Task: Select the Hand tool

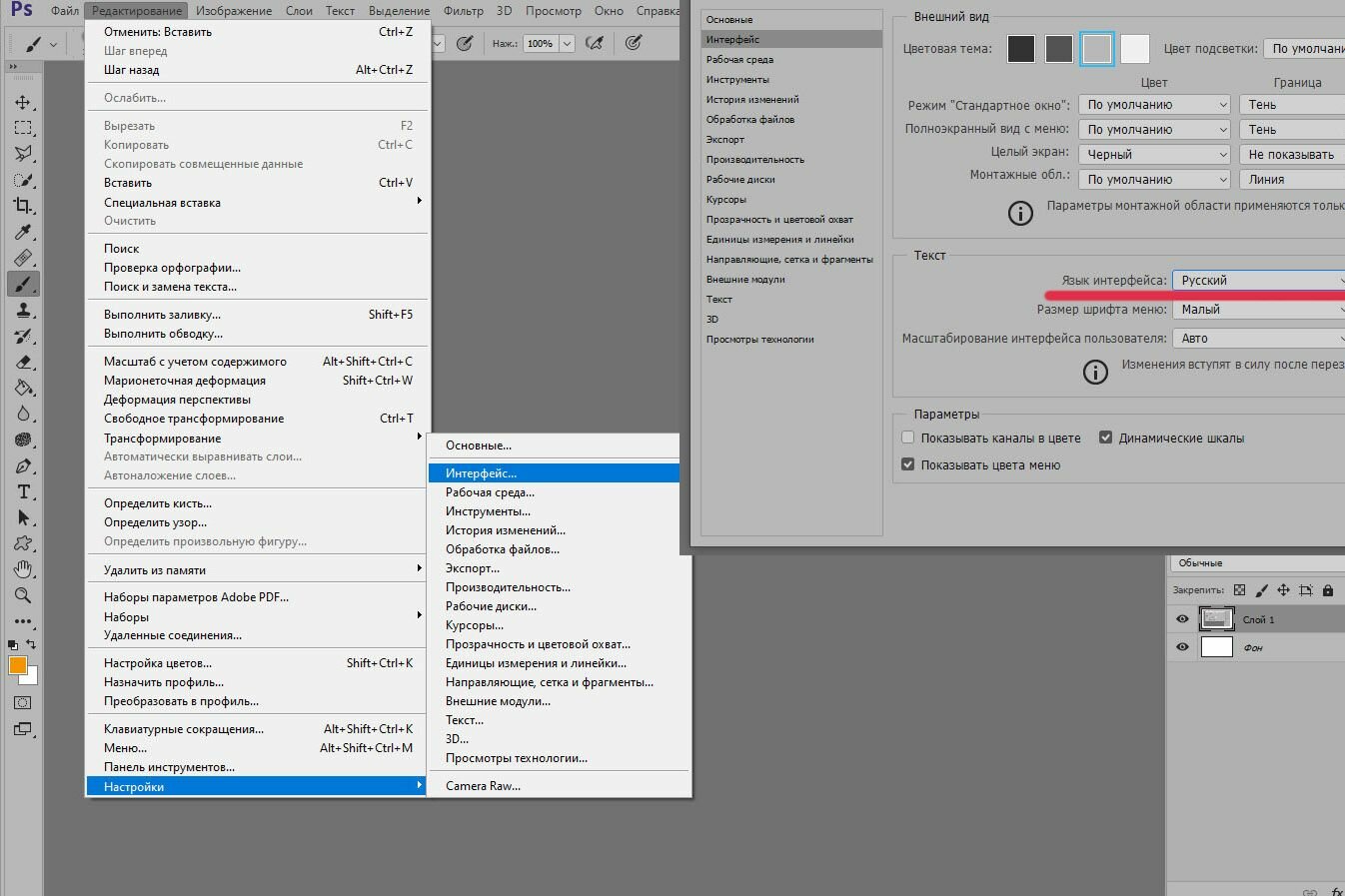Action: 23,570
